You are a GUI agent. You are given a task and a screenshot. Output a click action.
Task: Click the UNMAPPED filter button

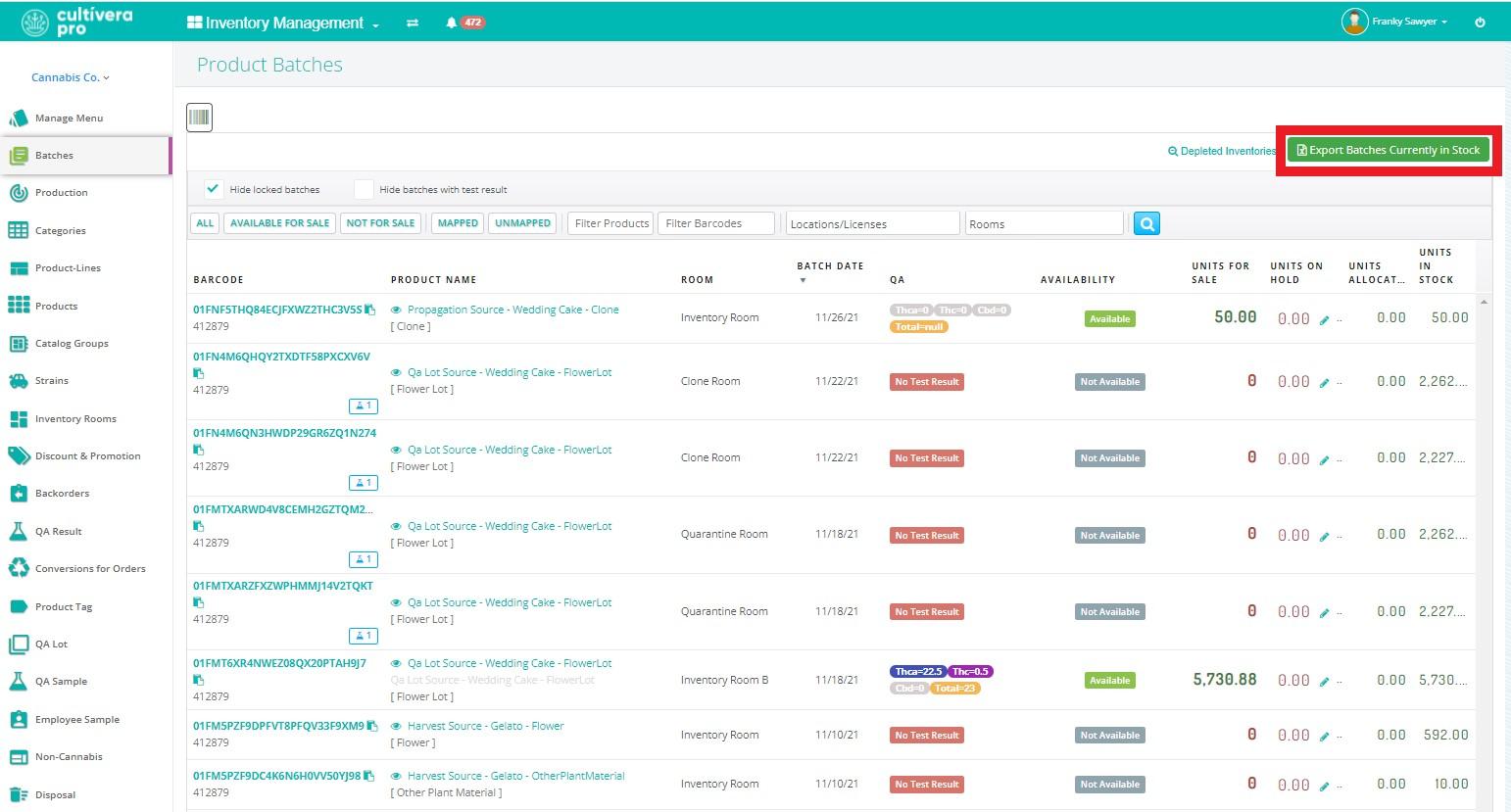[523, 223]
